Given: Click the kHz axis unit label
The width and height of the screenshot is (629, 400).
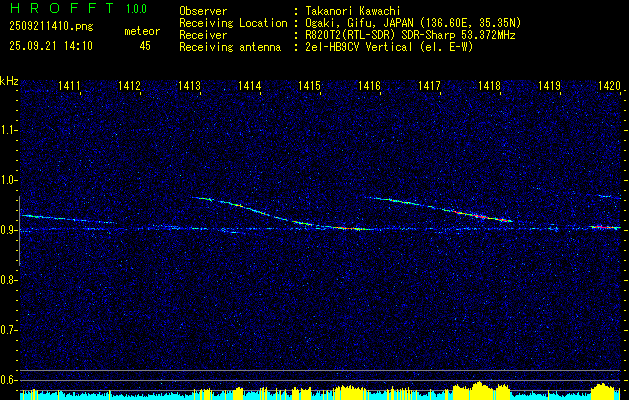Looking at the screenshot, I should (9, 81).
